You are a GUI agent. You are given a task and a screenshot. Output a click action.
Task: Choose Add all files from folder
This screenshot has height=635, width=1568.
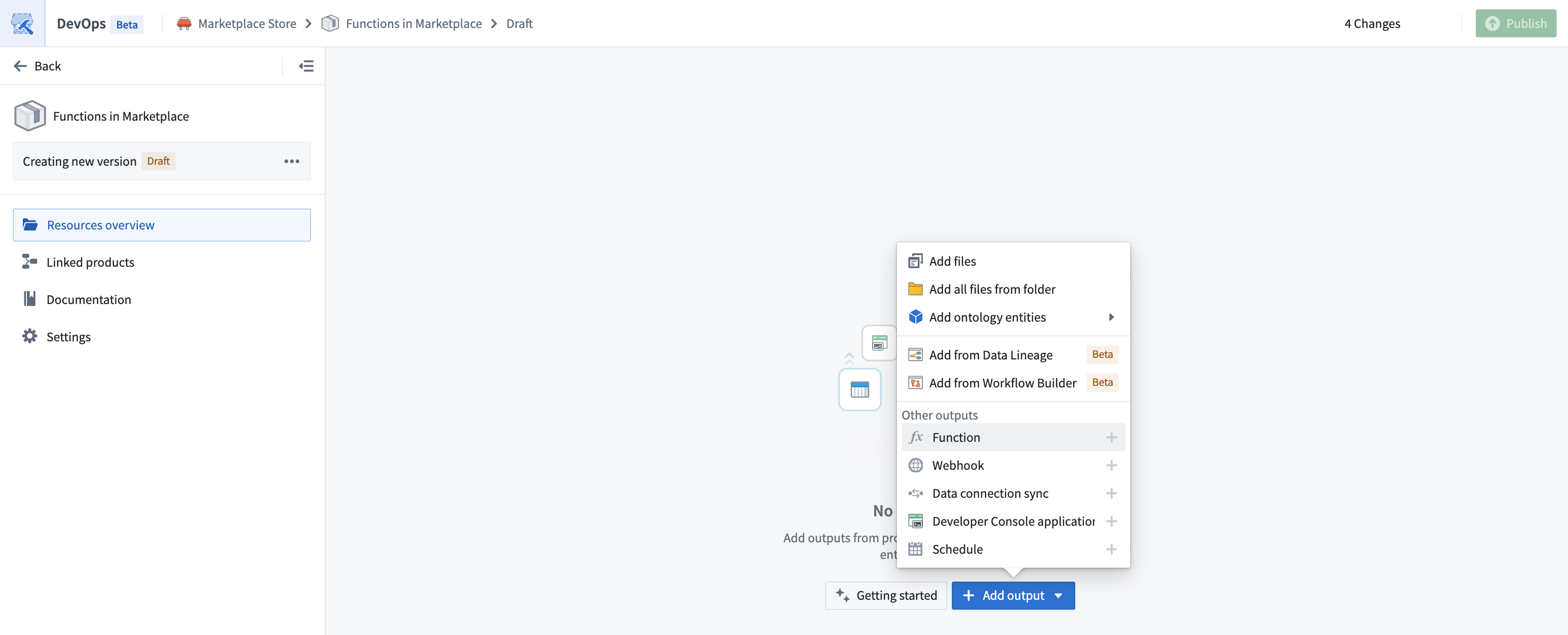[992, 289]
